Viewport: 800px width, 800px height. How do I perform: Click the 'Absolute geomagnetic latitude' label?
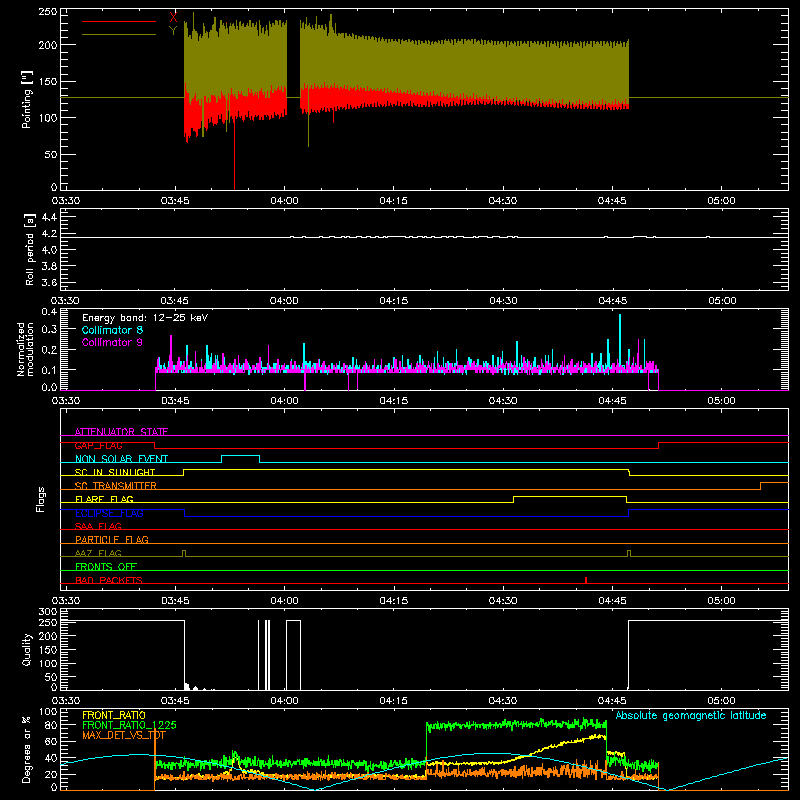(x=691, y=716)
